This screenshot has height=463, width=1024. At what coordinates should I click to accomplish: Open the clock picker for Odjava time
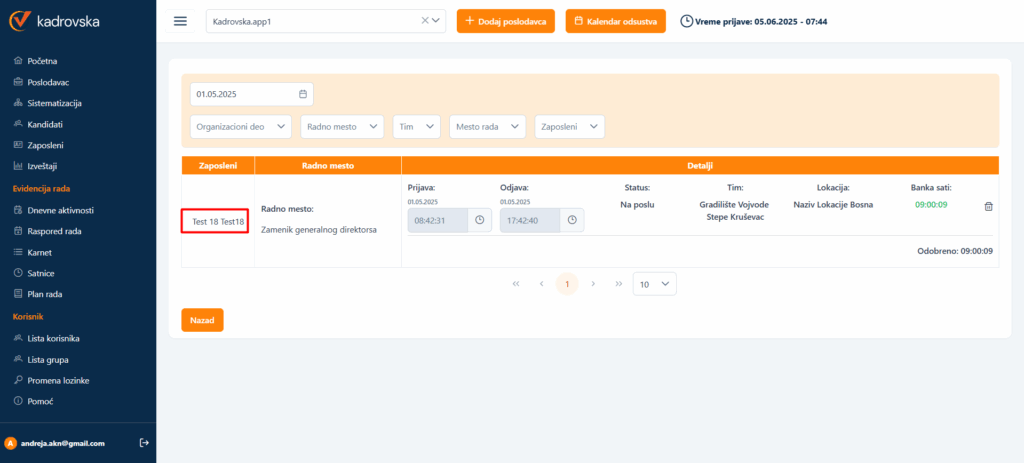point(572,220)
